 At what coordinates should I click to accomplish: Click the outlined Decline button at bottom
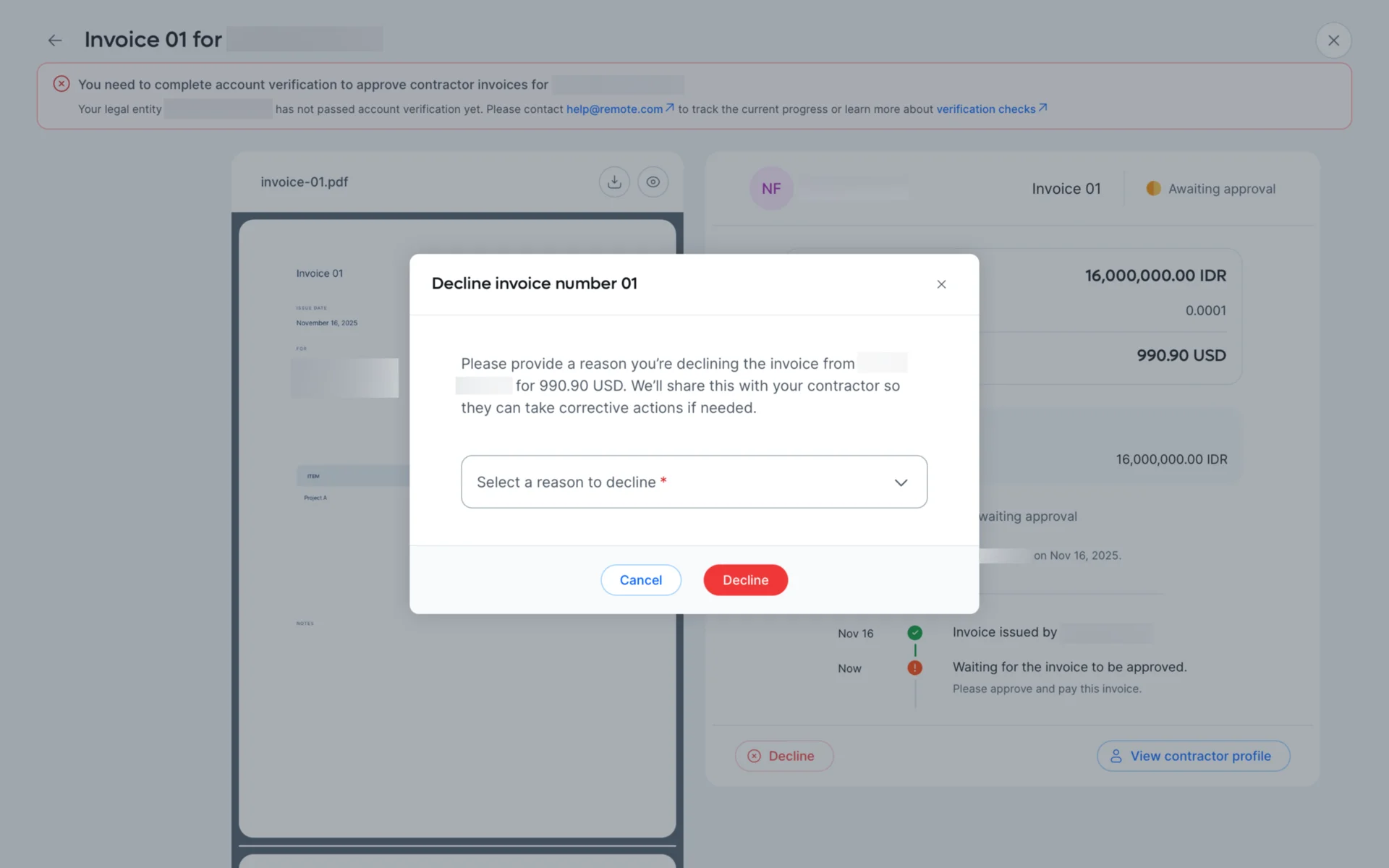point(783,756)
